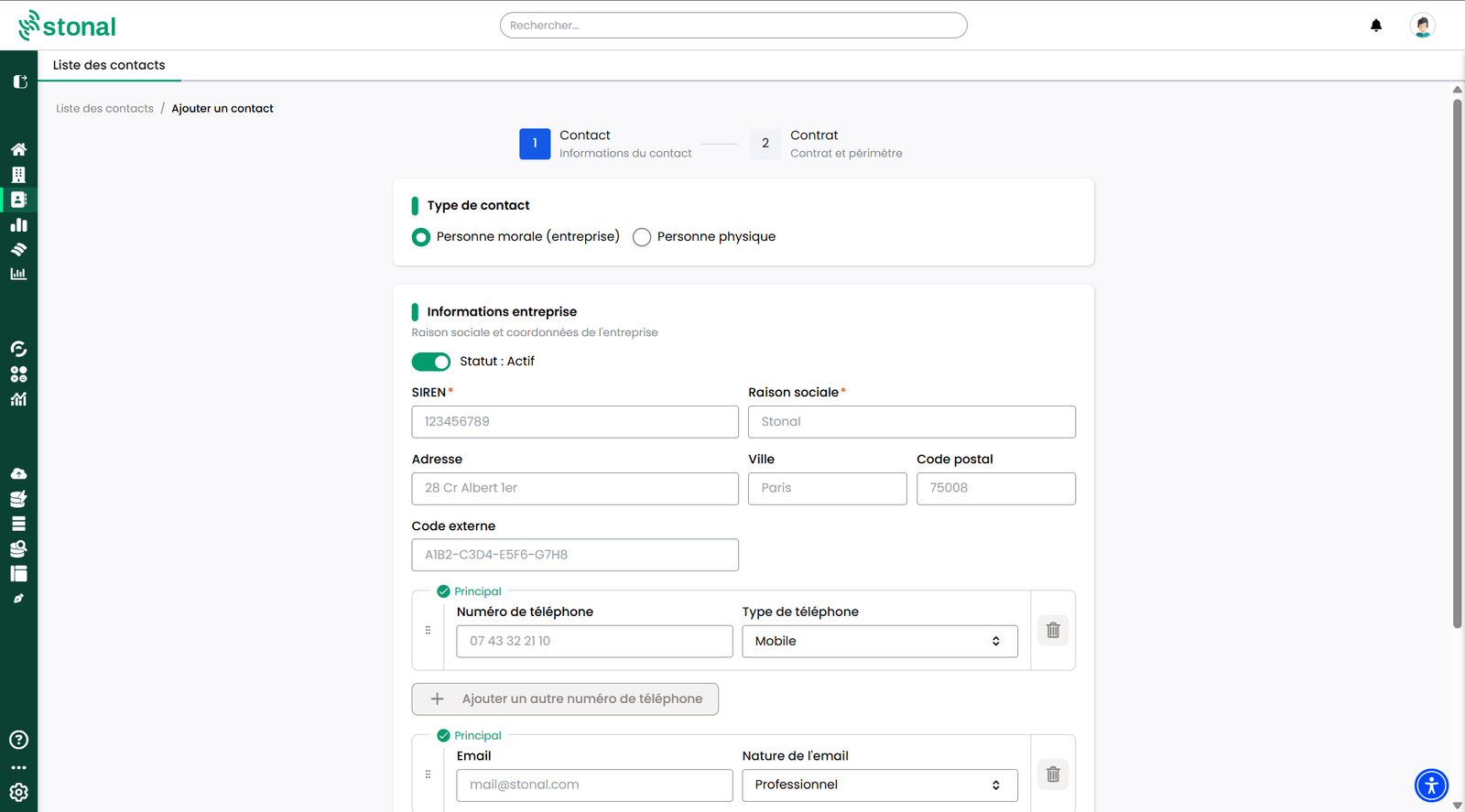The width and height of the screenshot is (1465, 812).
Task: Switch to Liste des contacts tab
Action: point(109,65)
